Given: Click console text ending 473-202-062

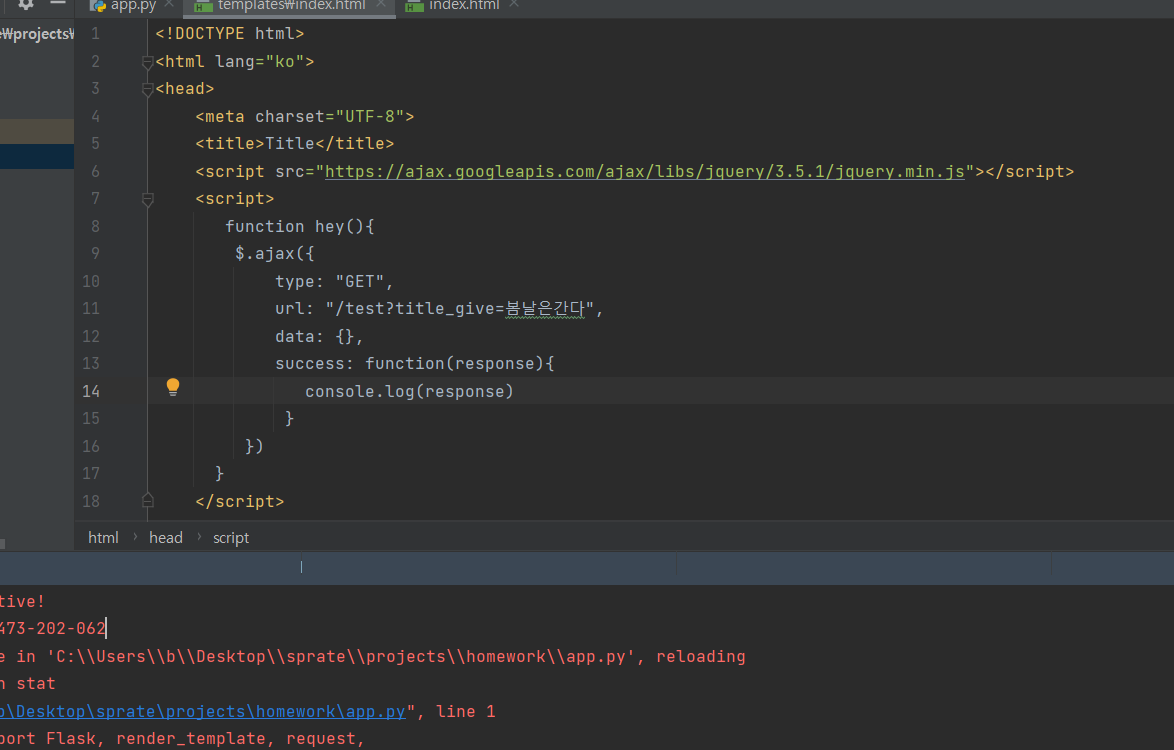Looking at the screenshot, I should [52, 629].
